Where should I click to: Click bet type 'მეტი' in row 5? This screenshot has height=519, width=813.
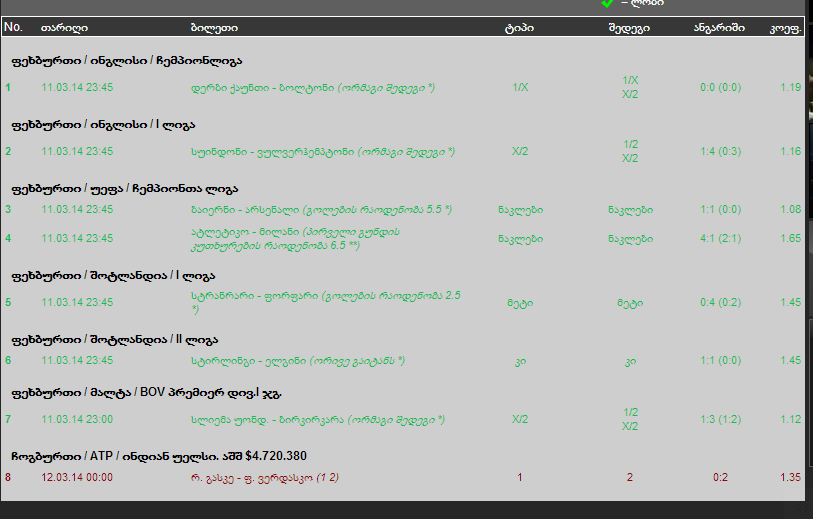[x=520, y=303]
